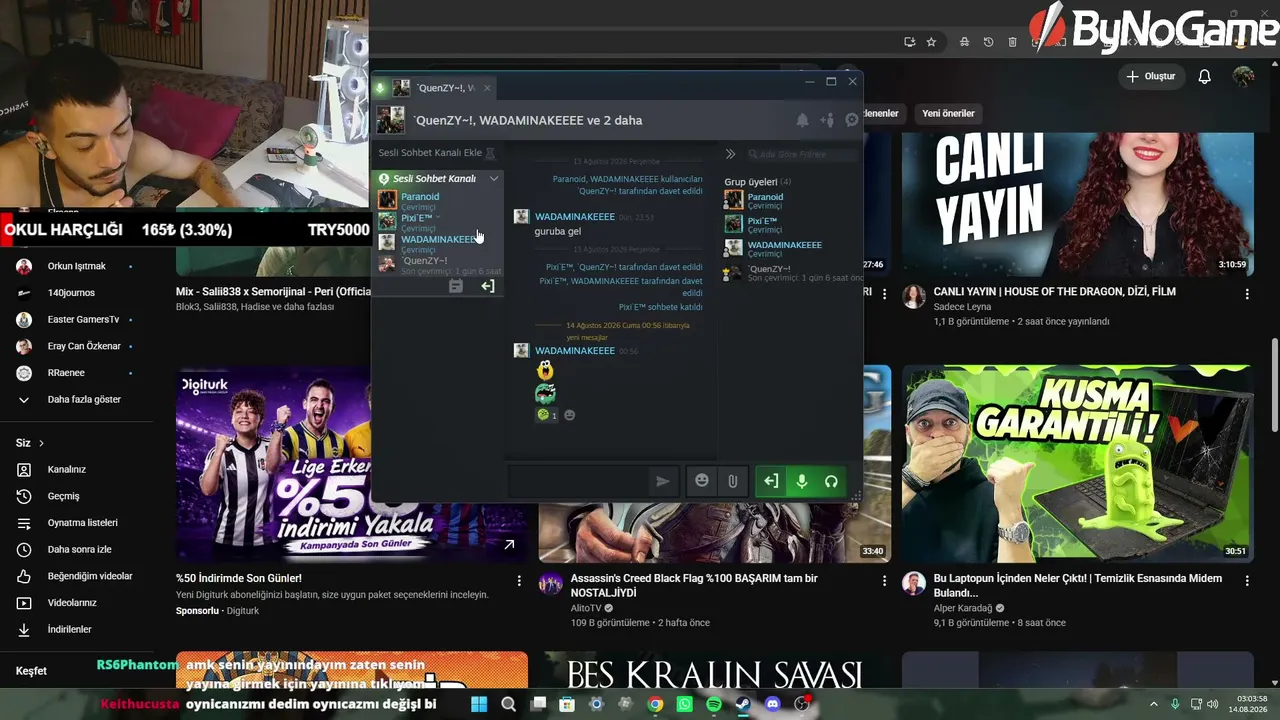1280x720 pixels.
Task: Open RRaenee channel subscription
Action: click(68, 373)
